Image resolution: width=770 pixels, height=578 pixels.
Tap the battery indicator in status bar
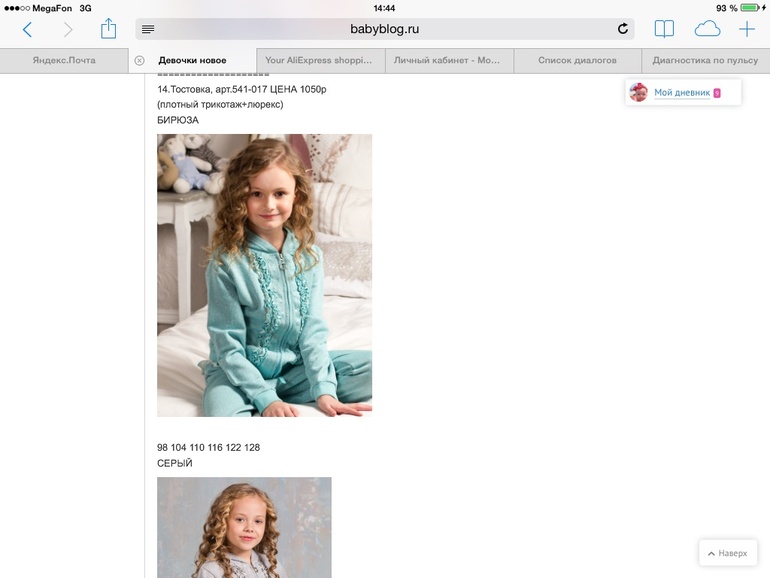click(750, 8)
